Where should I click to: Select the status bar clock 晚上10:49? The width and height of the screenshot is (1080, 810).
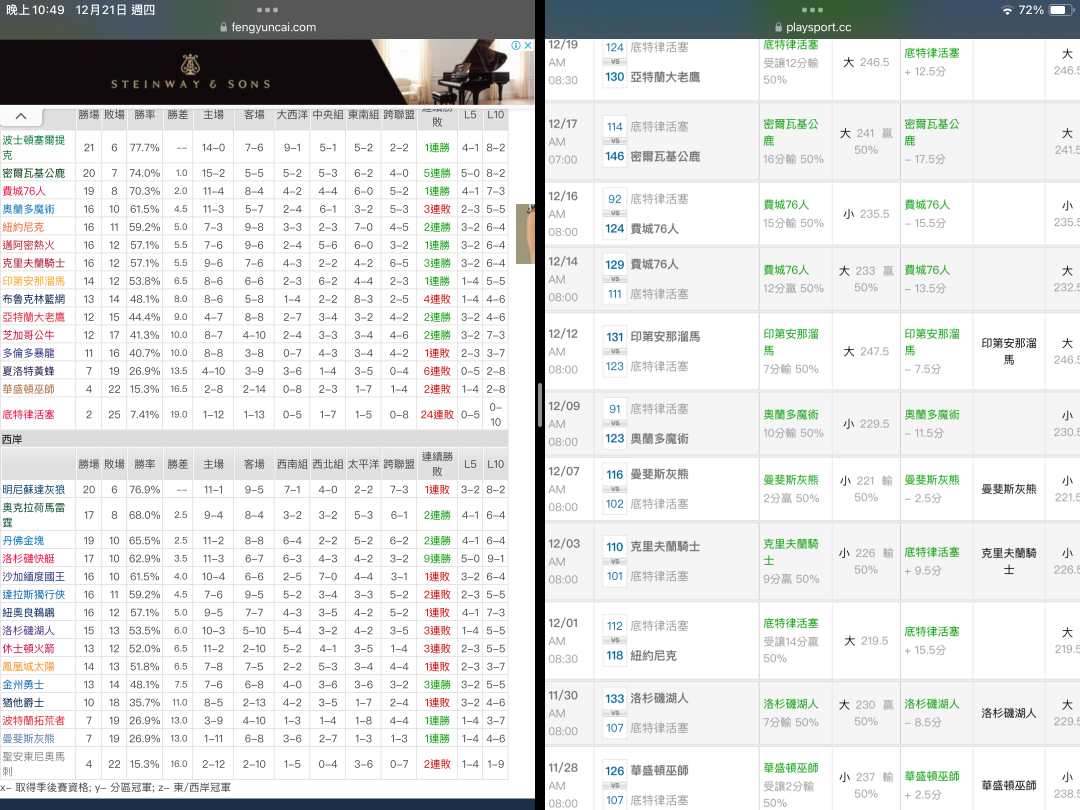click(35, 10)
